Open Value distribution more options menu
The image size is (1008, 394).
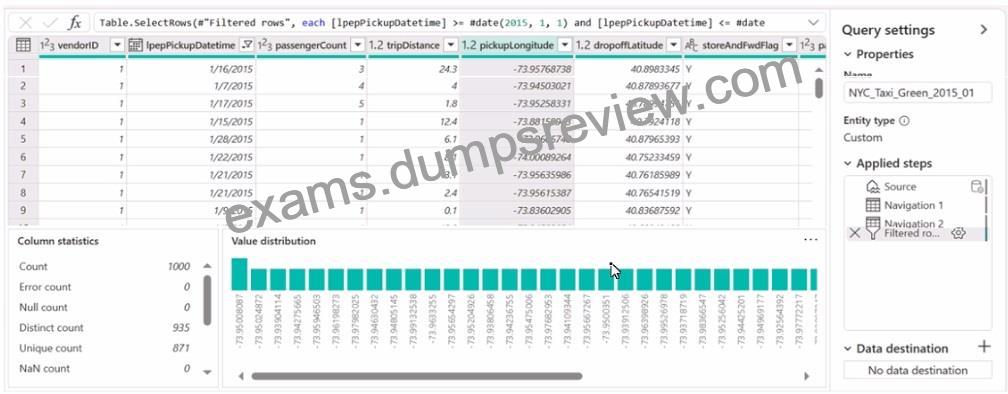[x=811, y=240]
